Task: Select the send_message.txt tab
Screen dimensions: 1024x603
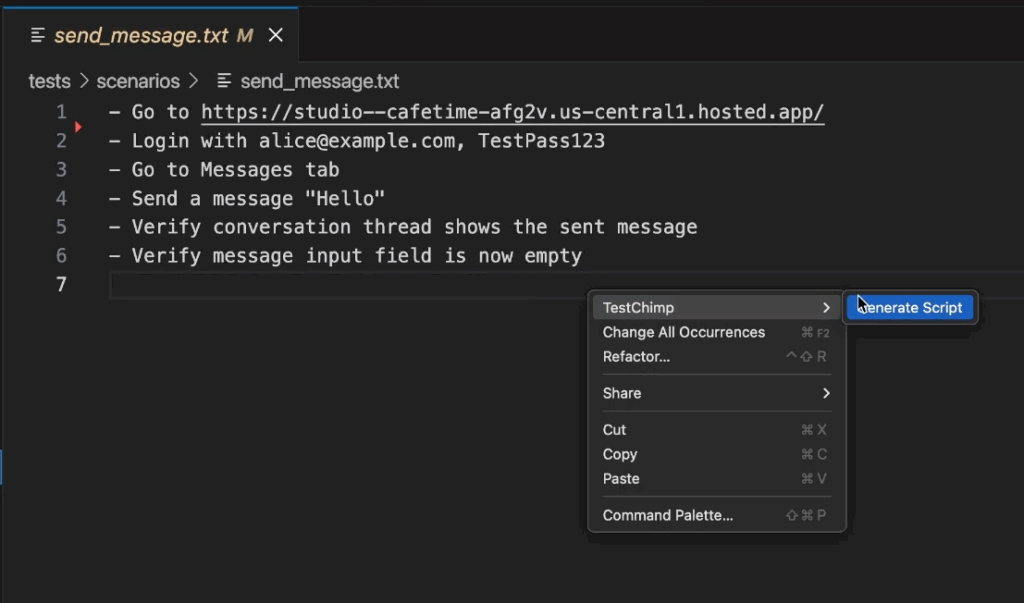Action: point(140,36)
